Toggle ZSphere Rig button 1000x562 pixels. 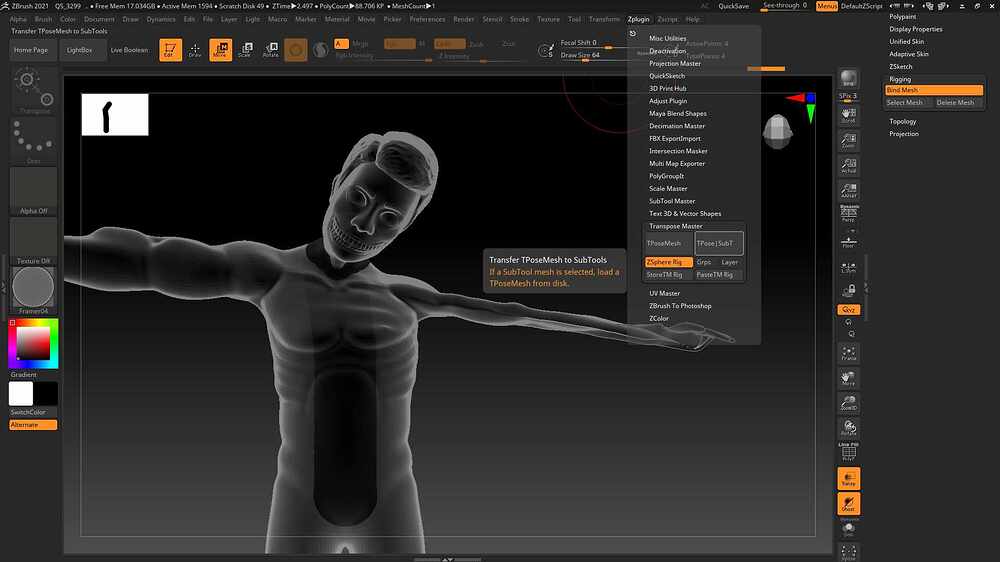pyautogui.click(x=668, y=262)
